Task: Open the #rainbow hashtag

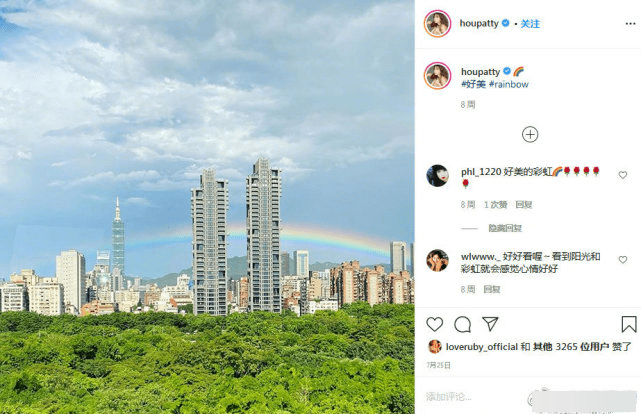Action: pyautogui.click(x=509, y=84)
